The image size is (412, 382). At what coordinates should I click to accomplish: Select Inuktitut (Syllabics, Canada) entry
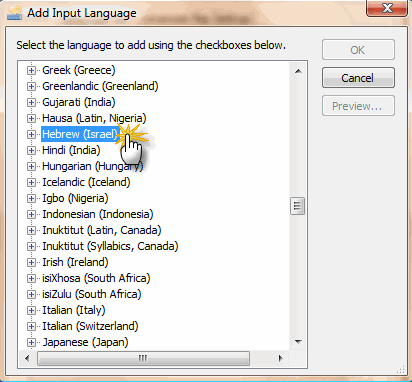110,246
